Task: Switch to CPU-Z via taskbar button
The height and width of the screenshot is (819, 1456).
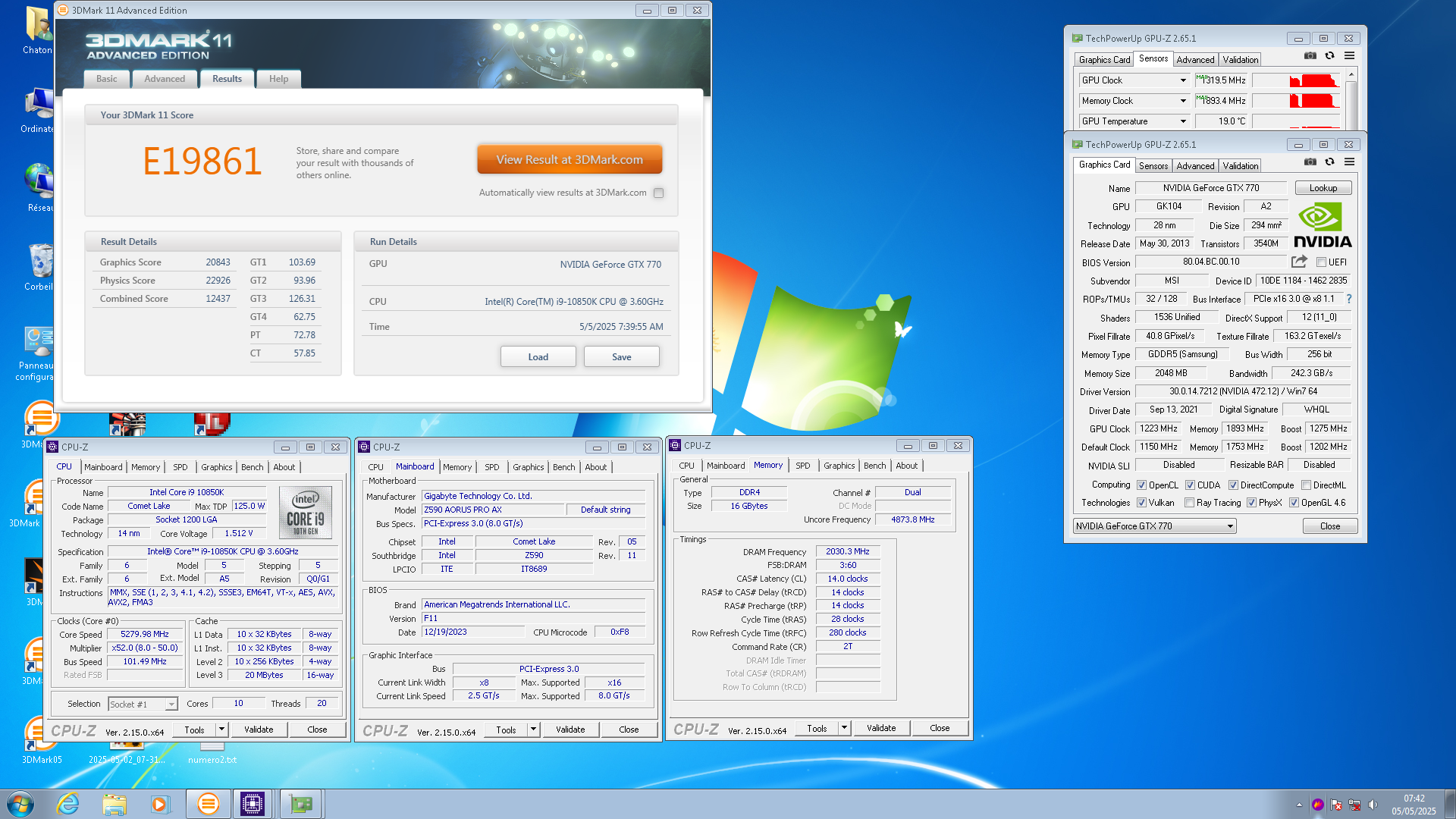Action: [x=253, y=804]
